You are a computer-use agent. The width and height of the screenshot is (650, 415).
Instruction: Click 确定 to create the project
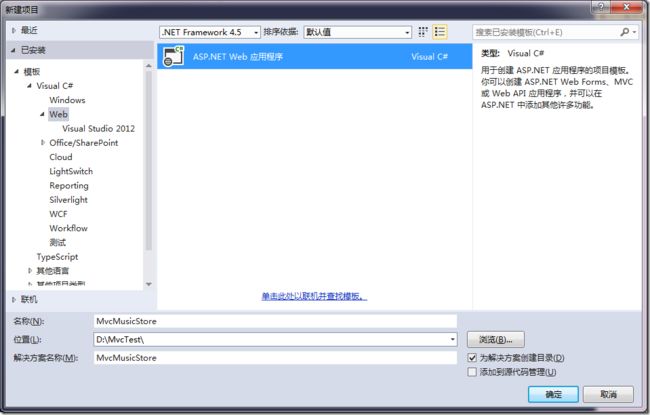[553, 394]
